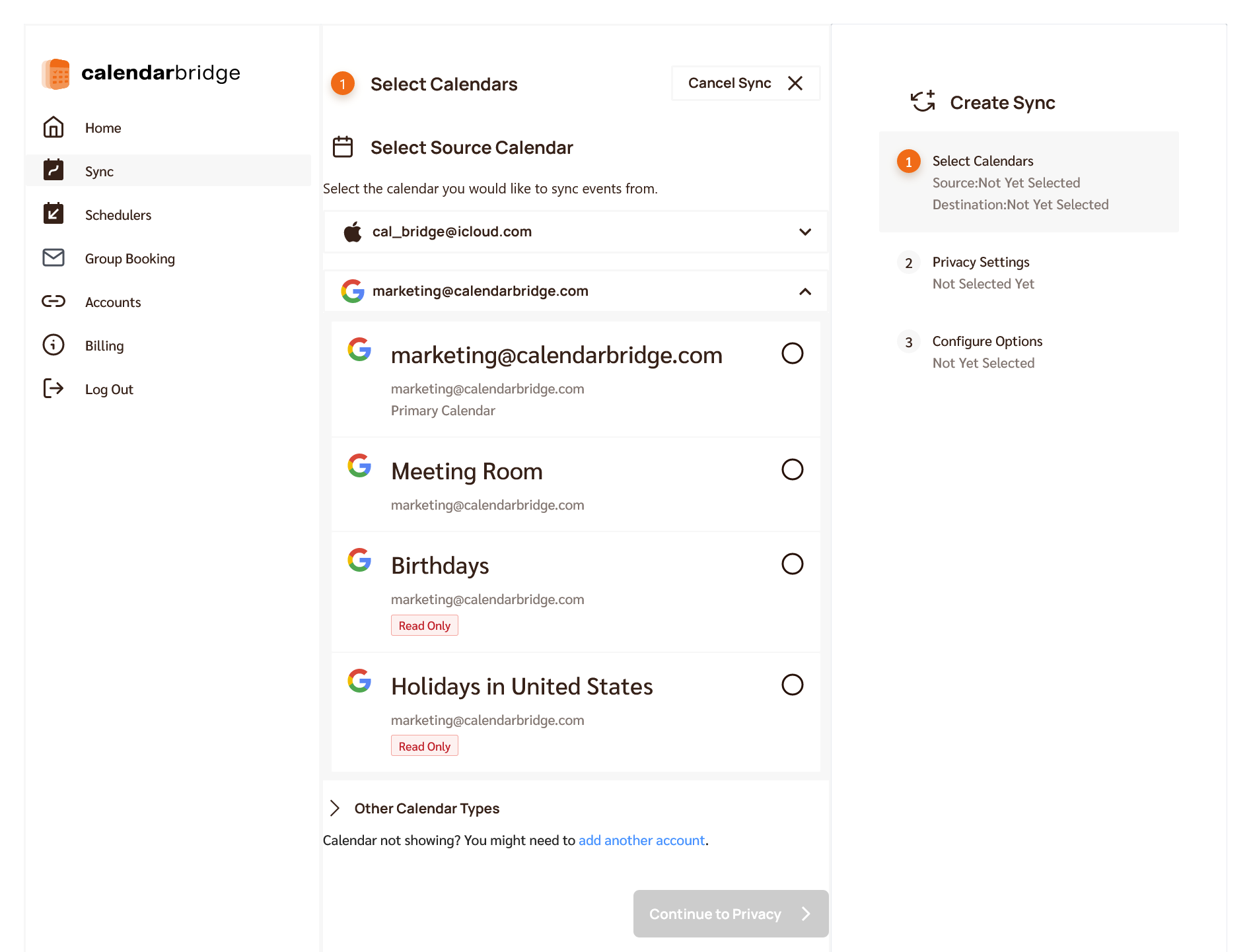Open the Home menu item
This screenshot has width=1251, height=952.
(168, 127)
